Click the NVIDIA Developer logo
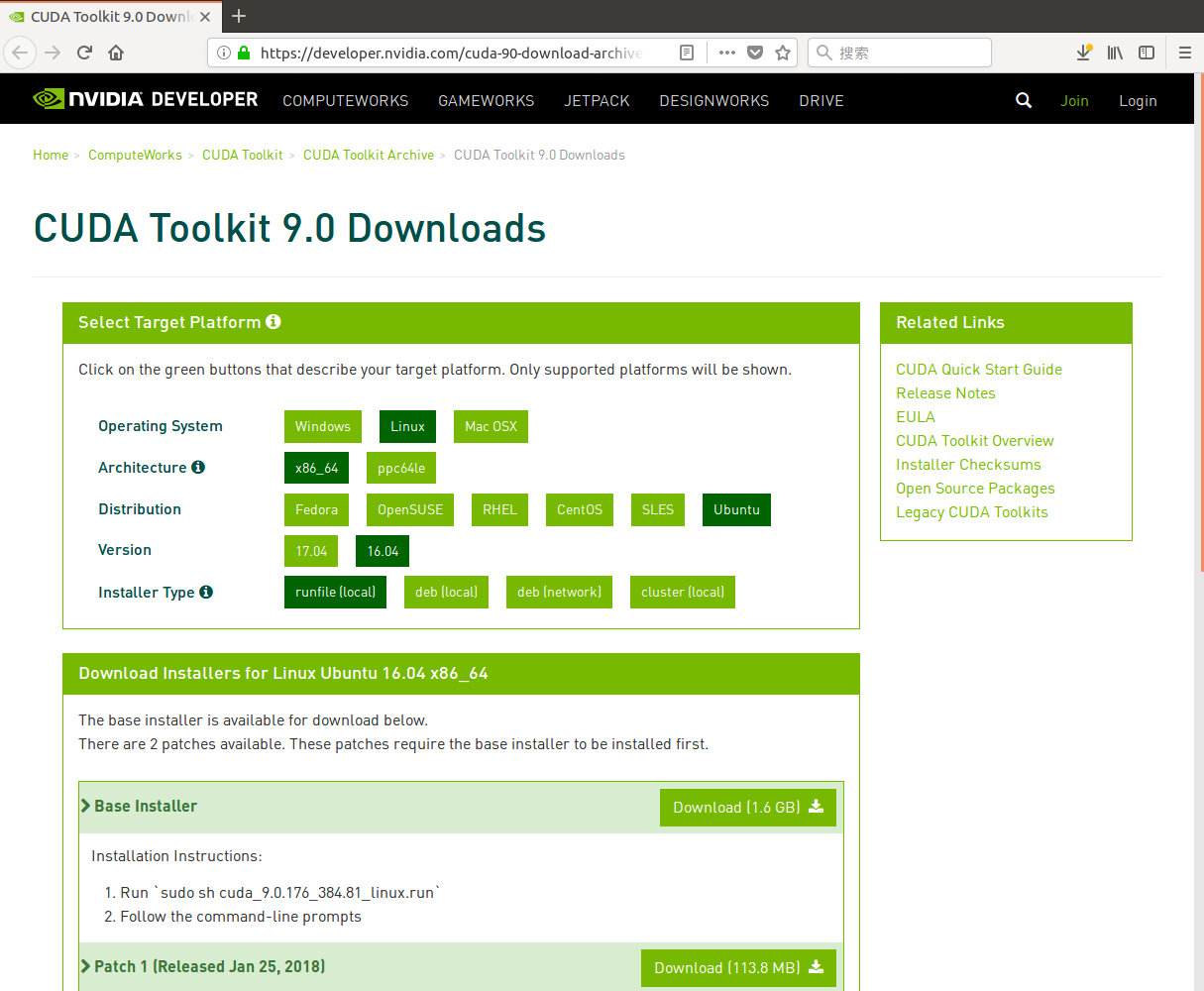Viewport: 1204px width, 991px height. 145,99
